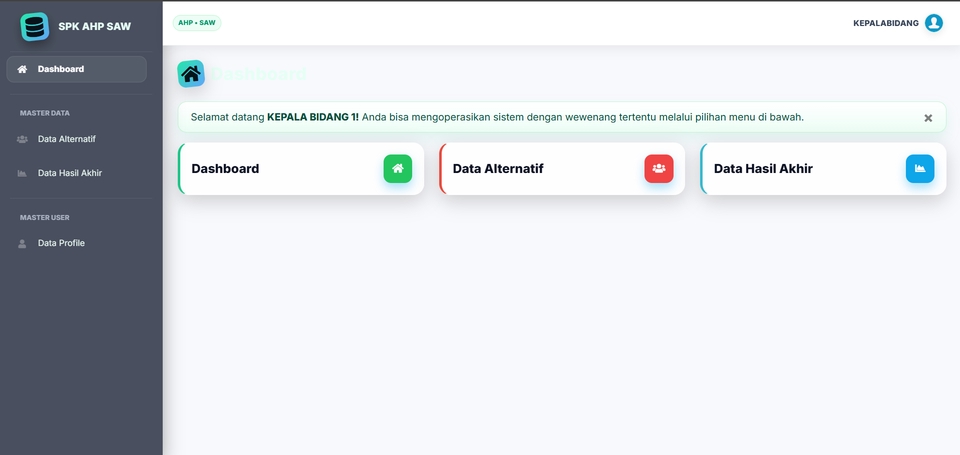The width and height of the screenshot is (960, 455).
Task: Click the user avatar icon in top bar
Action: pyautogui.click(x=933, y=23)
